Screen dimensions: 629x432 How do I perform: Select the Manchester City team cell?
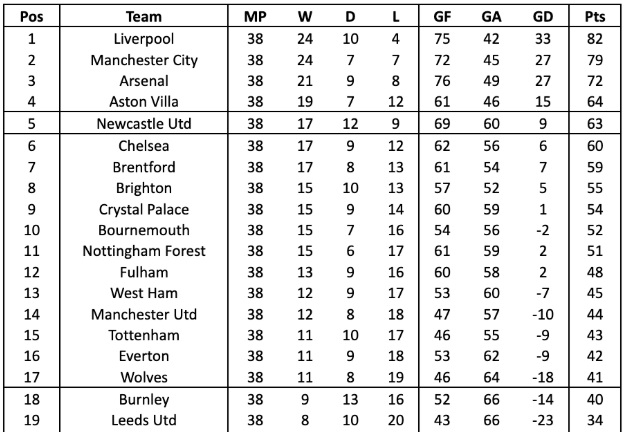click(144, 60)
